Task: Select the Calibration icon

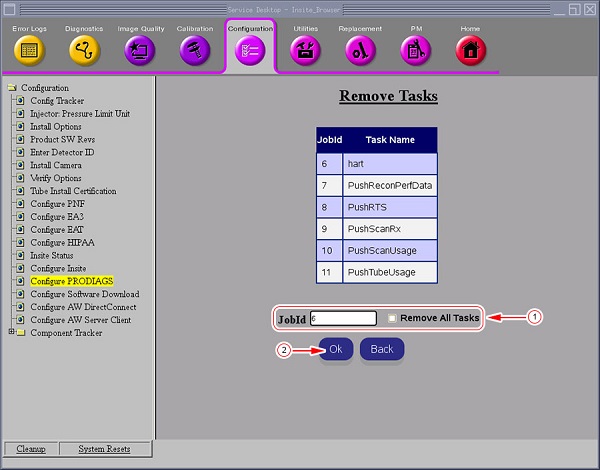Action: [195, 49]
